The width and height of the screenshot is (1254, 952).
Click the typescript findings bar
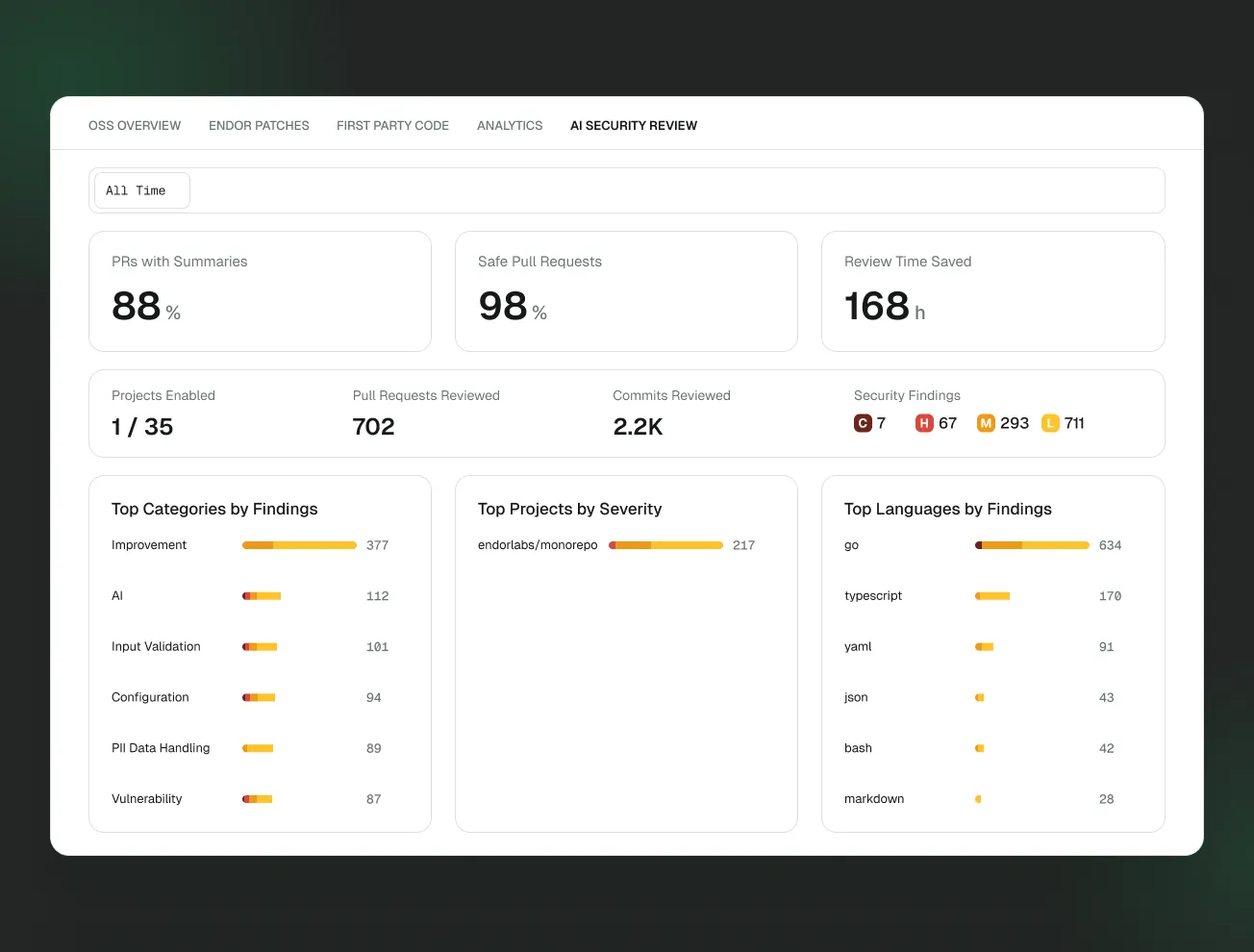coord(992,596)
